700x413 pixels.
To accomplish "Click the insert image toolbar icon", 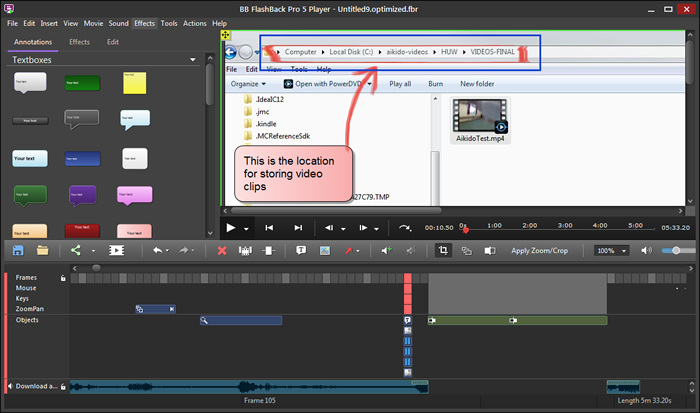I will (325, 250).
